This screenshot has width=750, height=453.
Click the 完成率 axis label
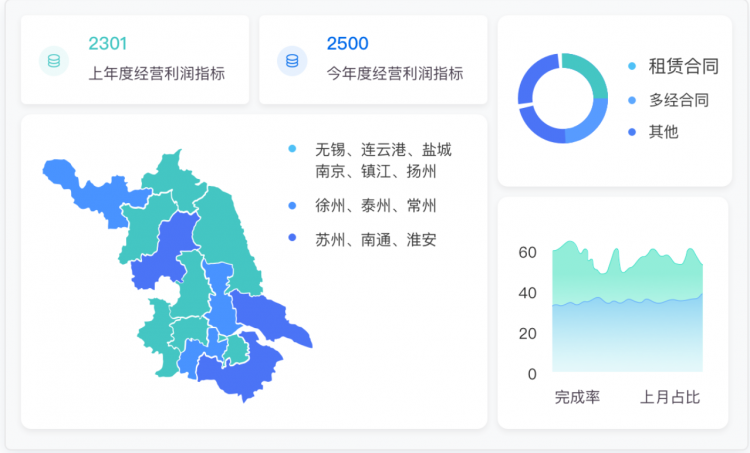577,397
